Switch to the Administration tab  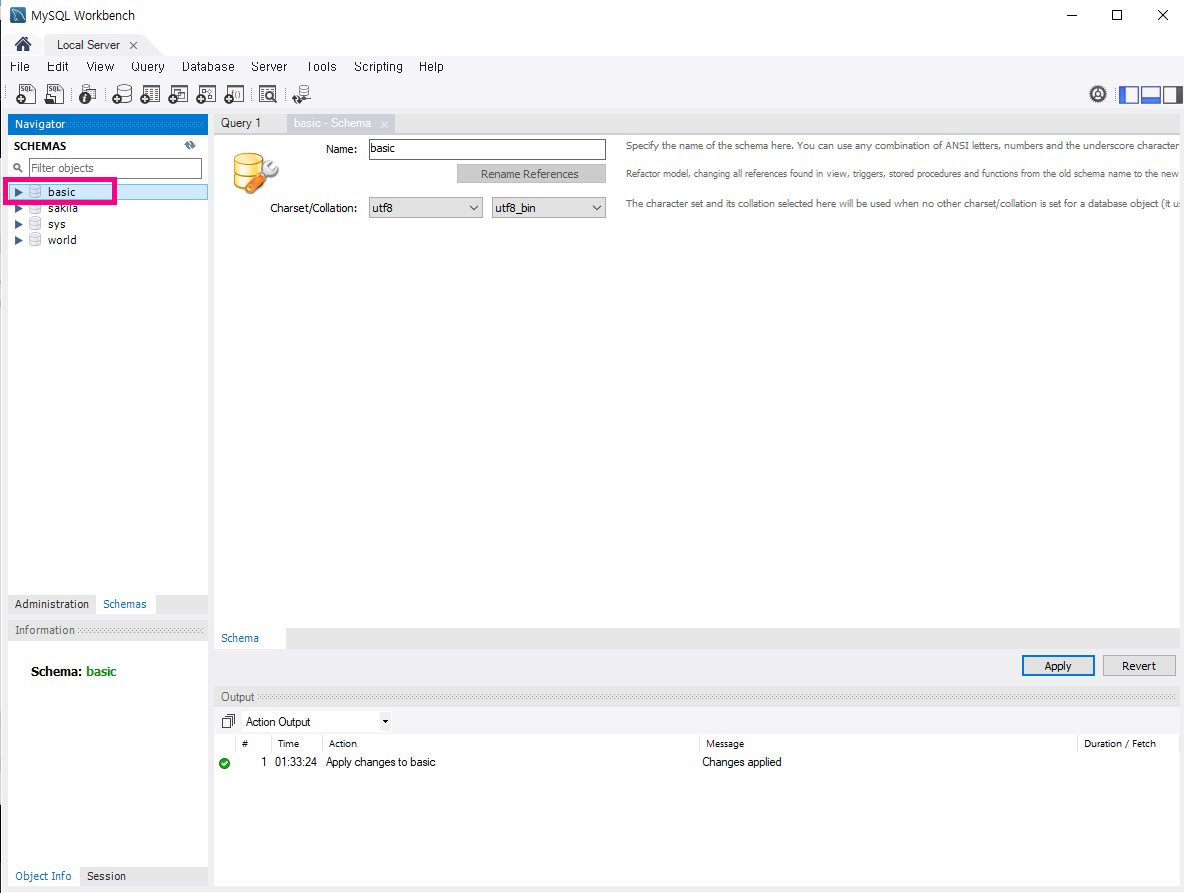click(x=52, y=604)
